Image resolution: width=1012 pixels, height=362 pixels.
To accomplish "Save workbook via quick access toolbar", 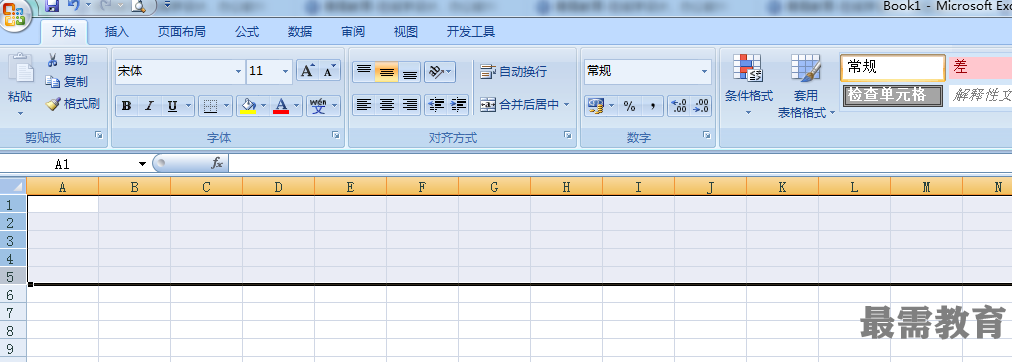I will tap(52, 6).
